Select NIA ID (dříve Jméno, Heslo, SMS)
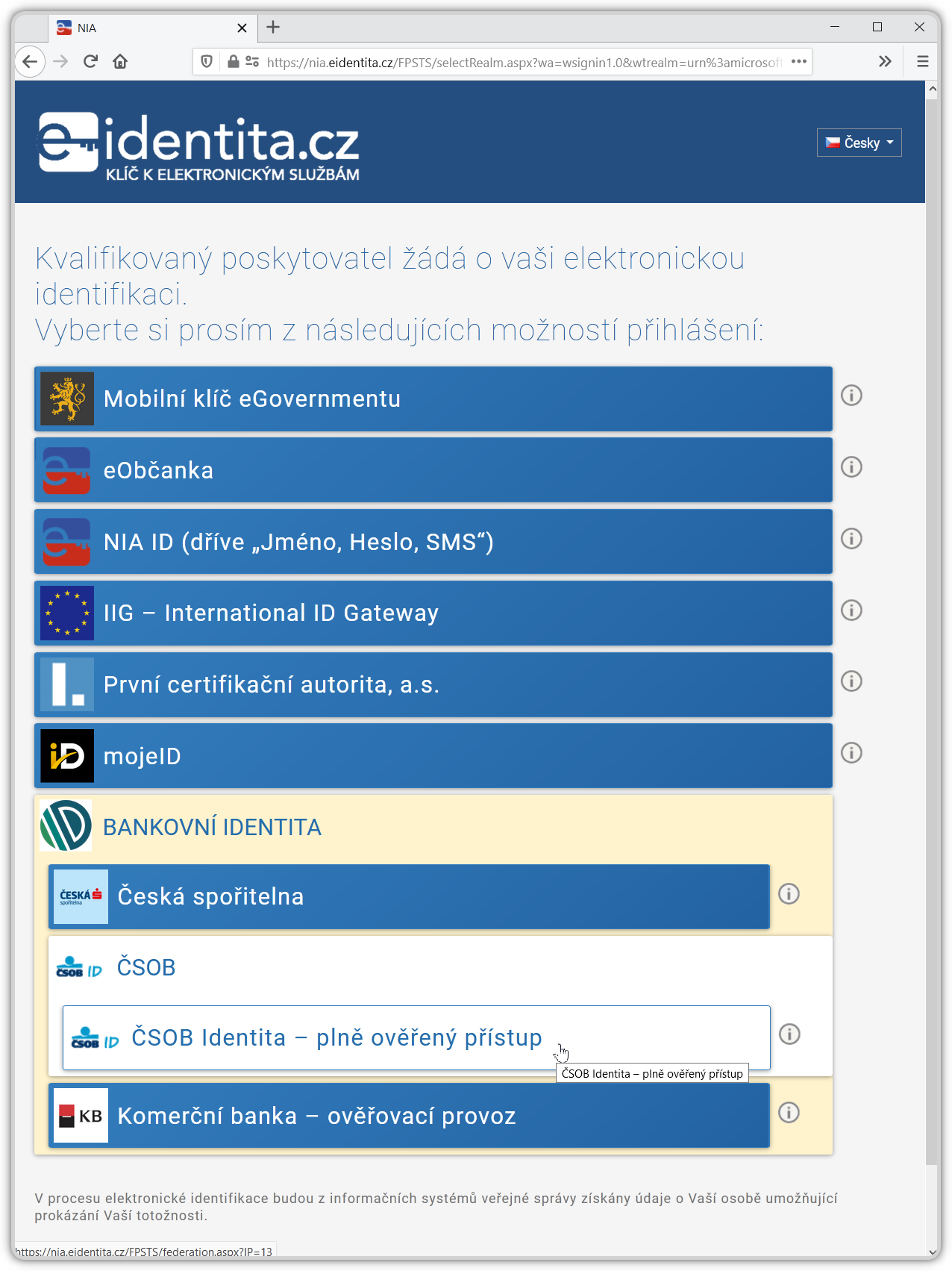Viewport: 952px width, 1271px height. point(433,541)
